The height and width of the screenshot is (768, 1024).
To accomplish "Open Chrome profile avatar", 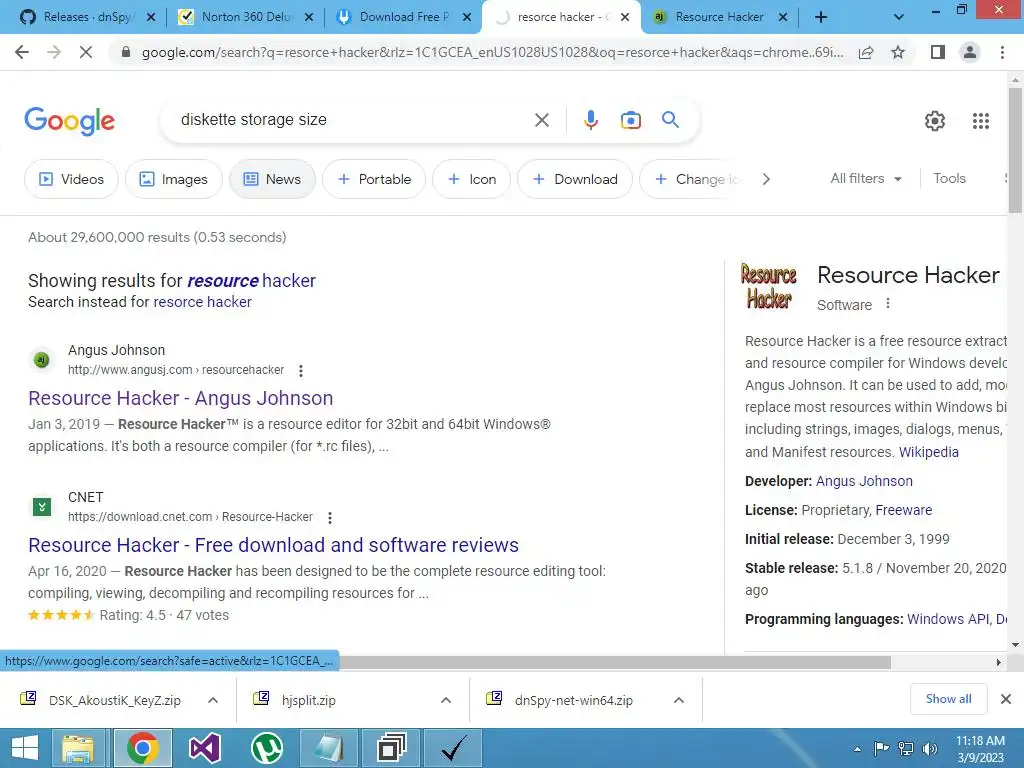I will (970, 52).
